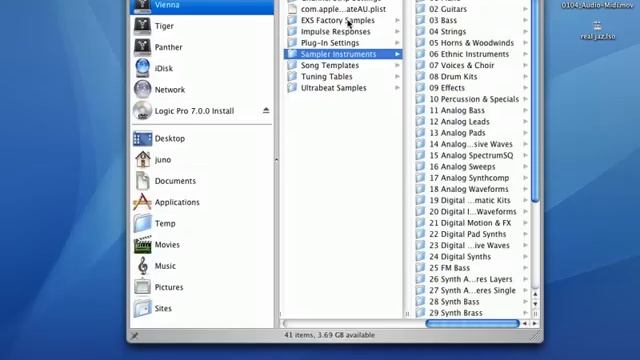Screen dimensions: 640x360
Task: Click the Impulse Responses folder icon
Action: pos(292,31)
